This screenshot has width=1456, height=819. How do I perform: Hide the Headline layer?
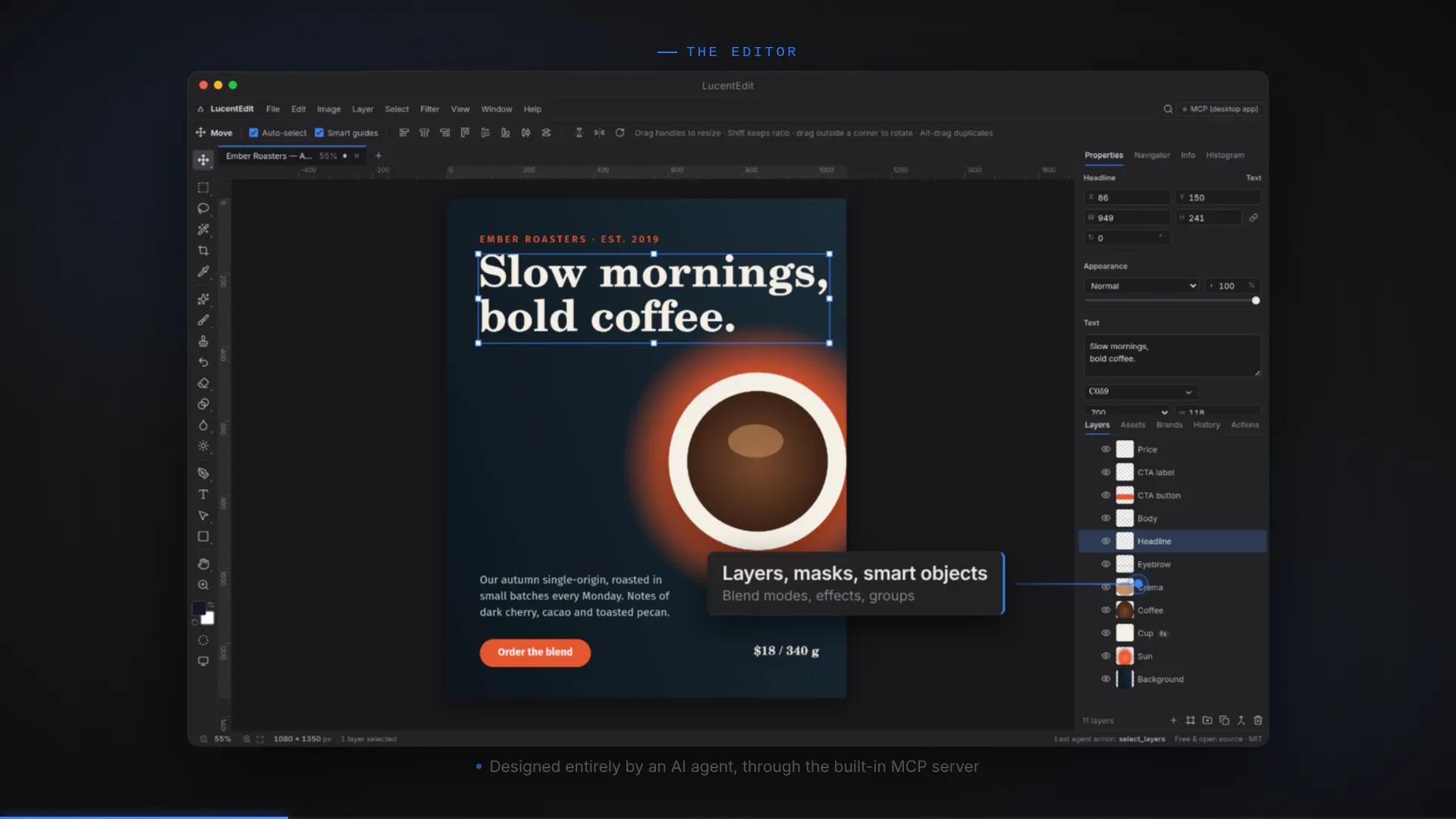[x=1106, y=541]
